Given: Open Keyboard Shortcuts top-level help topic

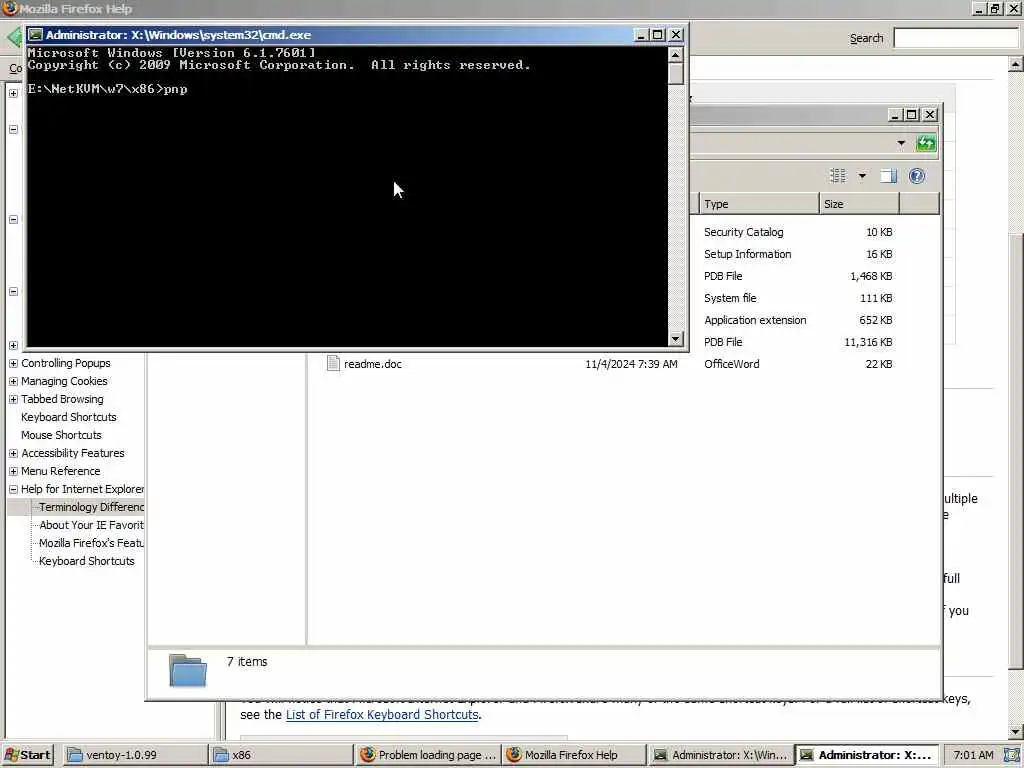Looking at the screenshot, I should tap(69, 417).
